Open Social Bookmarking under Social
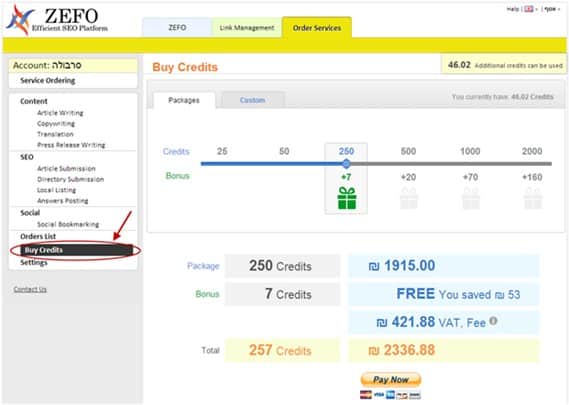 click(x=68, y=224)
